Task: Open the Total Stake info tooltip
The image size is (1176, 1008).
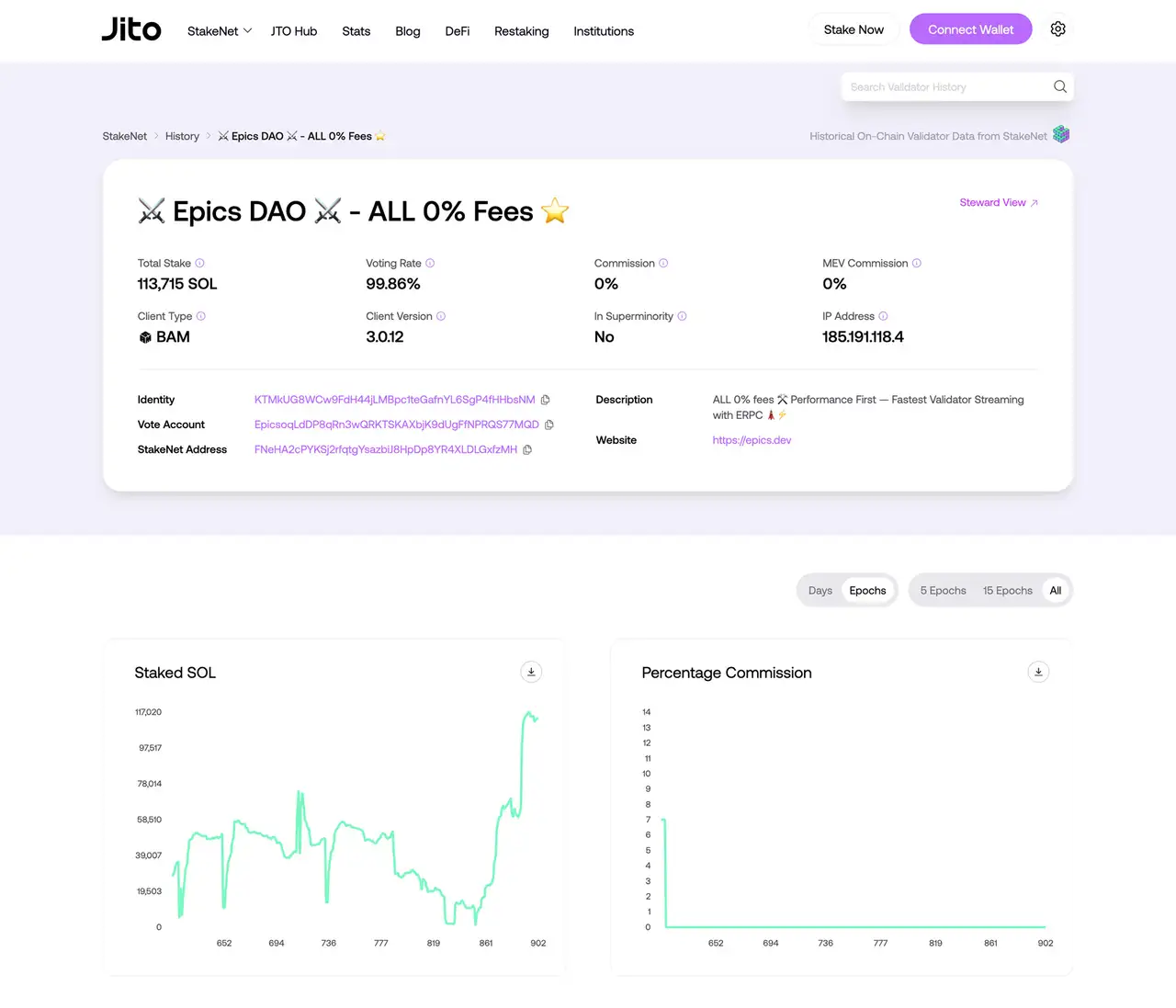Action: point(199,263)
